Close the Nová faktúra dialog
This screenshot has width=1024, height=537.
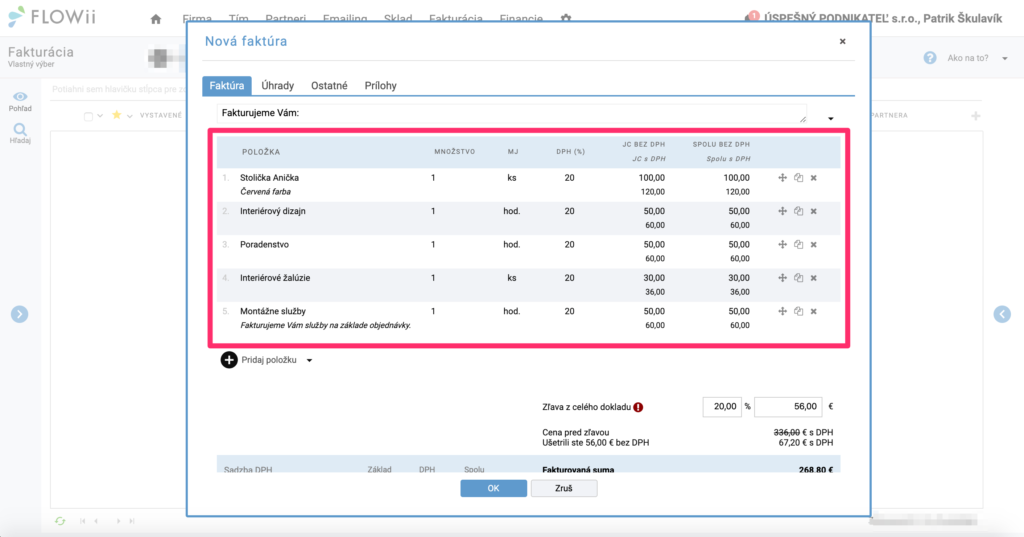click(x=842, y=41)
